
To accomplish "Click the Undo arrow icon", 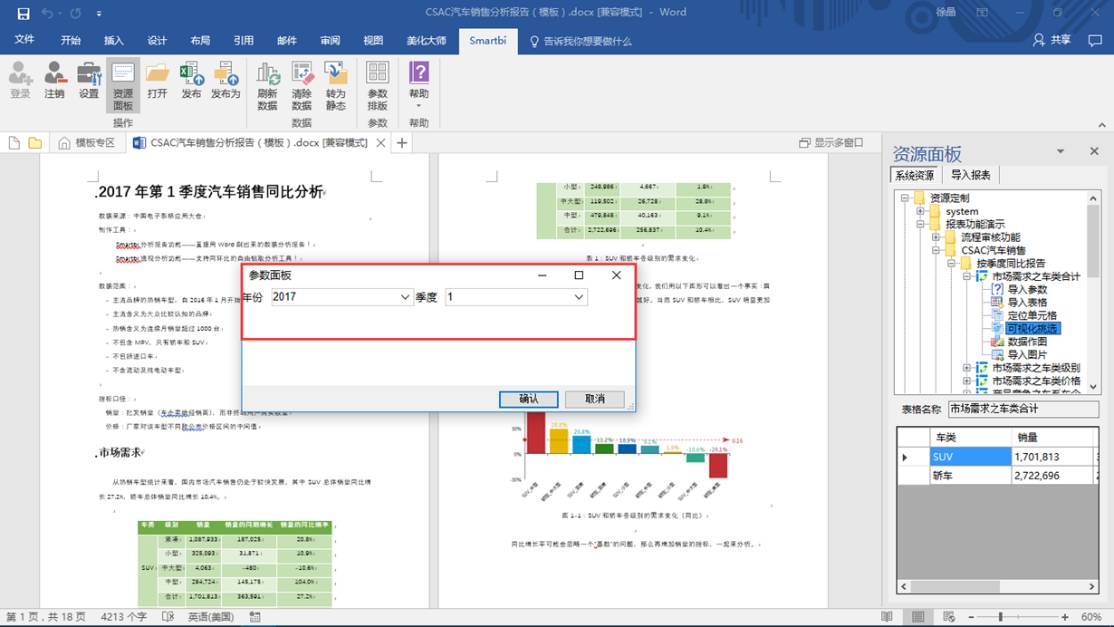I will [x=47, y=13].
